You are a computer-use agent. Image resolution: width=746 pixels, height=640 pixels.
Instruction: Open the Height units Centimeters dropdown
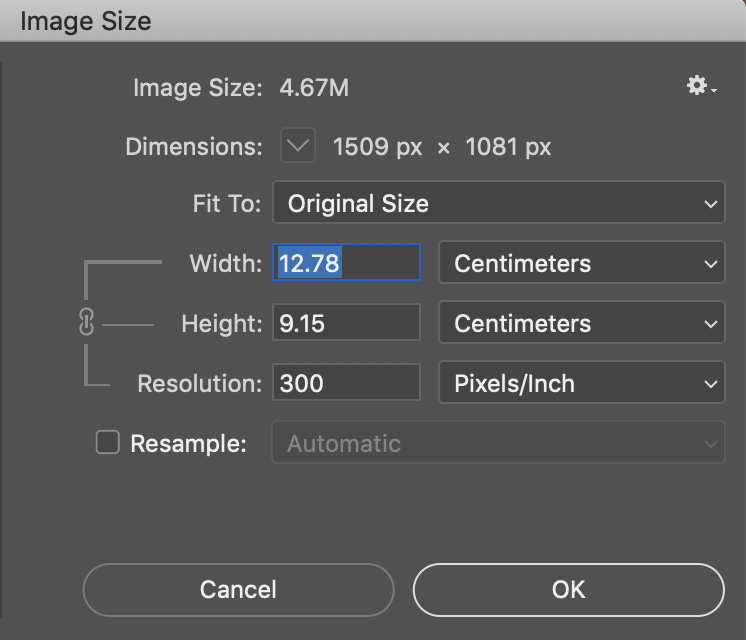pos(581,324)
